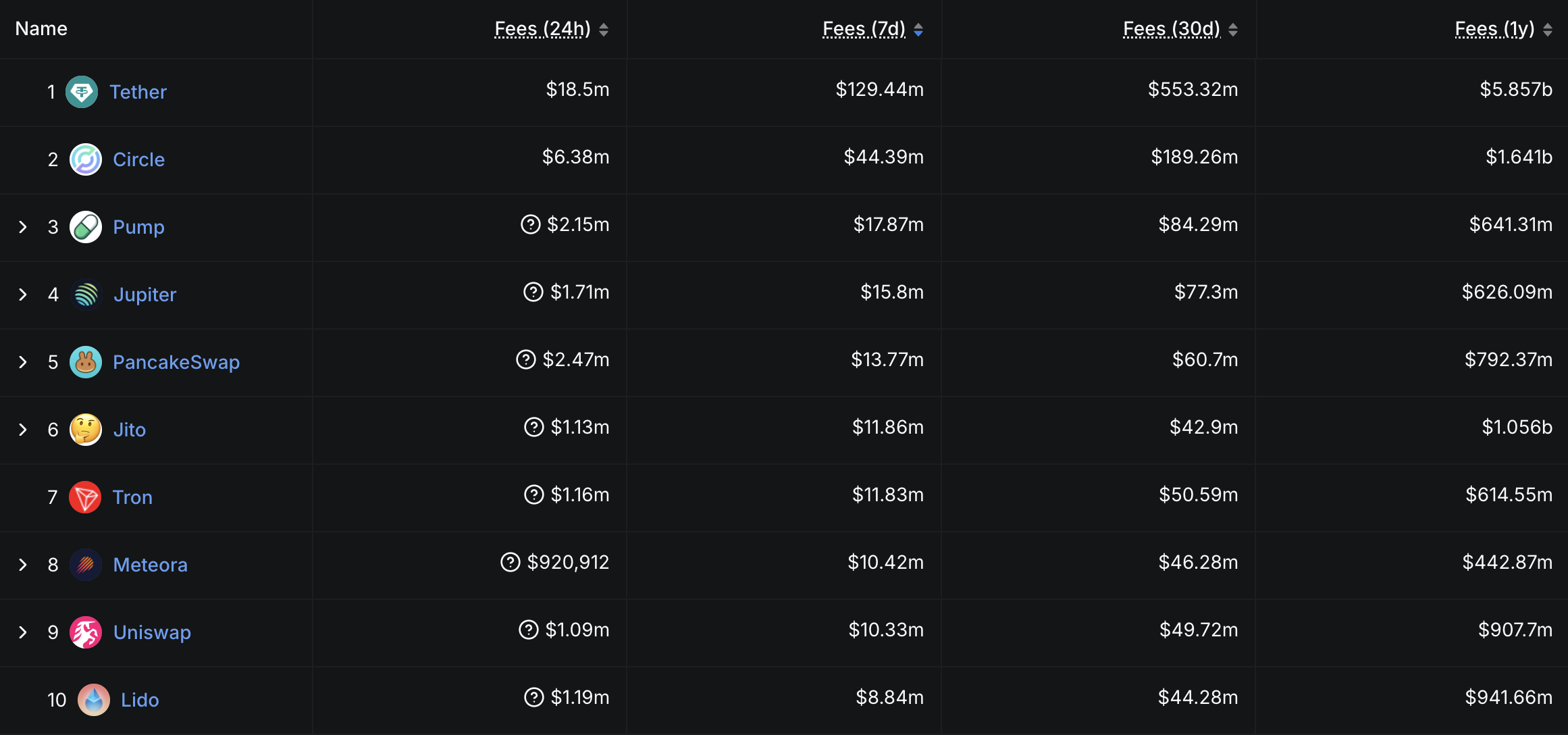Expand the Jito row chevron
Image resolution: width=1568 pixels, height=735 pixels.
pyautogui.click(x=23, y=430)
